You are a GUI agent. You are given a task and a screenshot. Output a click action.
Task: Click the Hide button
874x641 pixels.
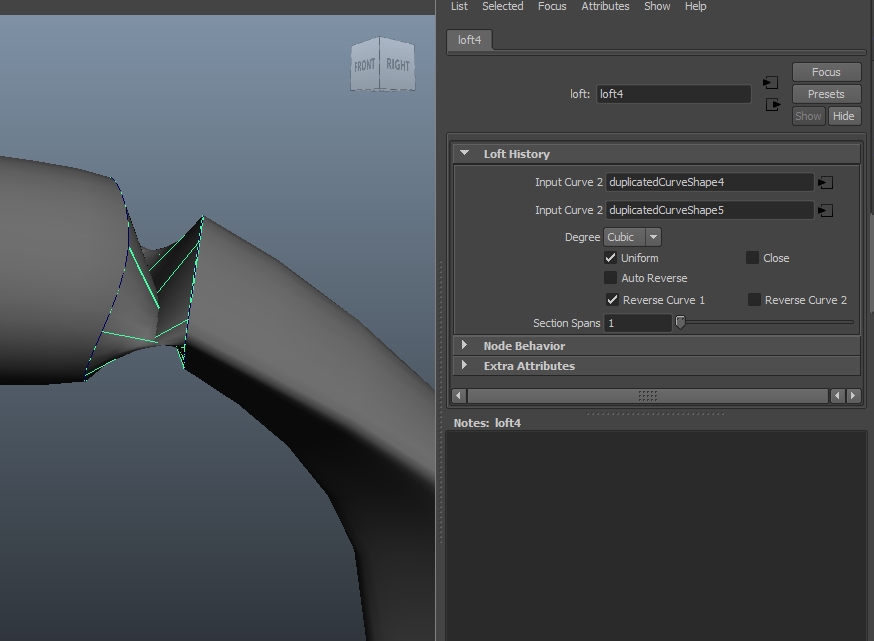(x=844, y=116)
